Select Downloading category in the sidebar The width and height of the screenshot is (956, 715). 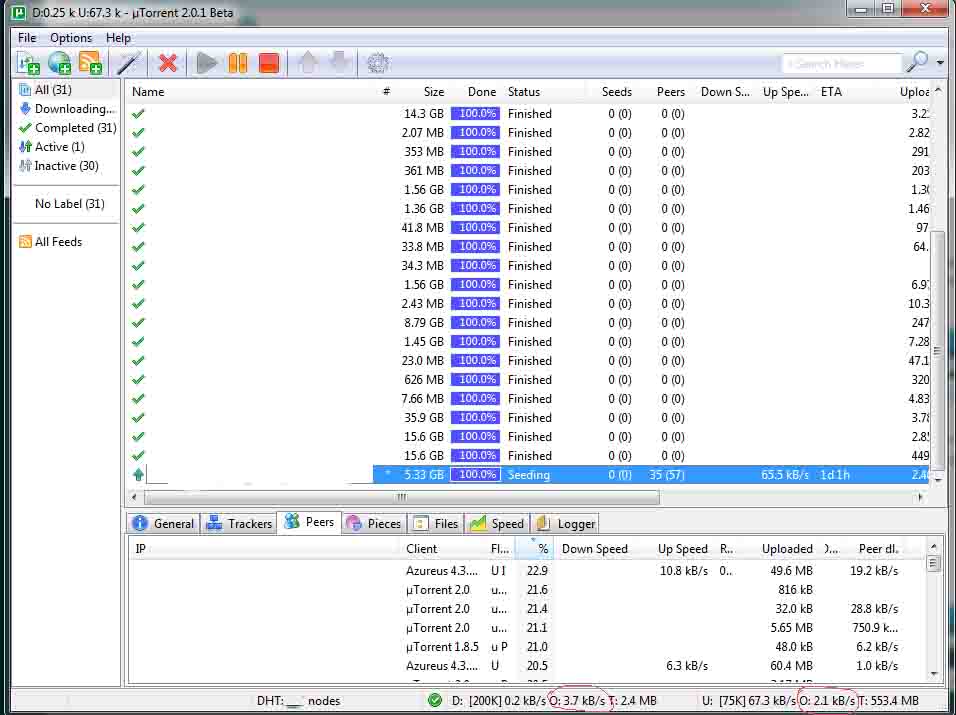click(66, 108)
